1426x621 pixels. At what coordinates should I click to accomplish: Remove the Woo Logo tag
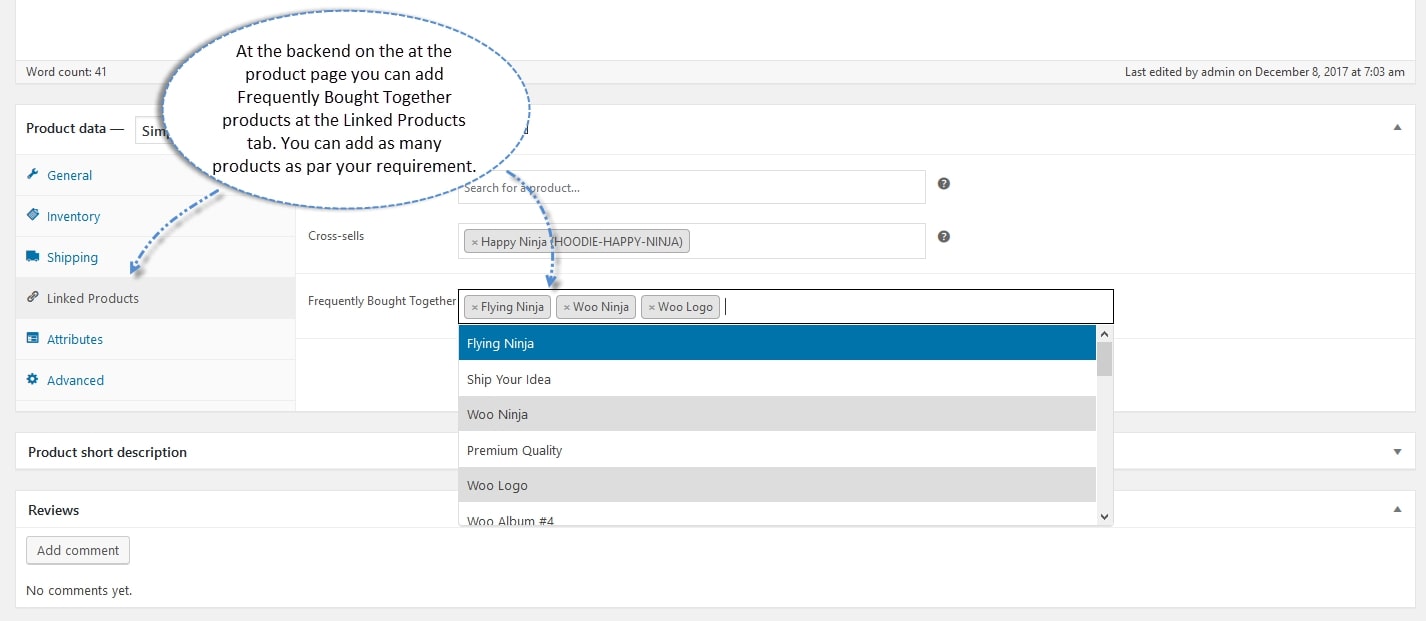[651, 307]
